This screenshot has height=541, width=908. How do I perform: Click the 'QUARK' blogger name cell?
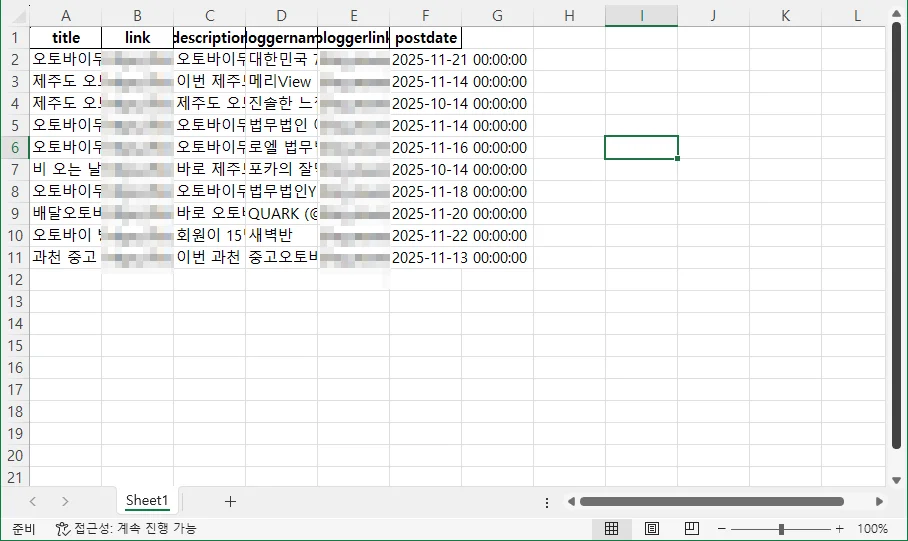[x=281, y=214]
